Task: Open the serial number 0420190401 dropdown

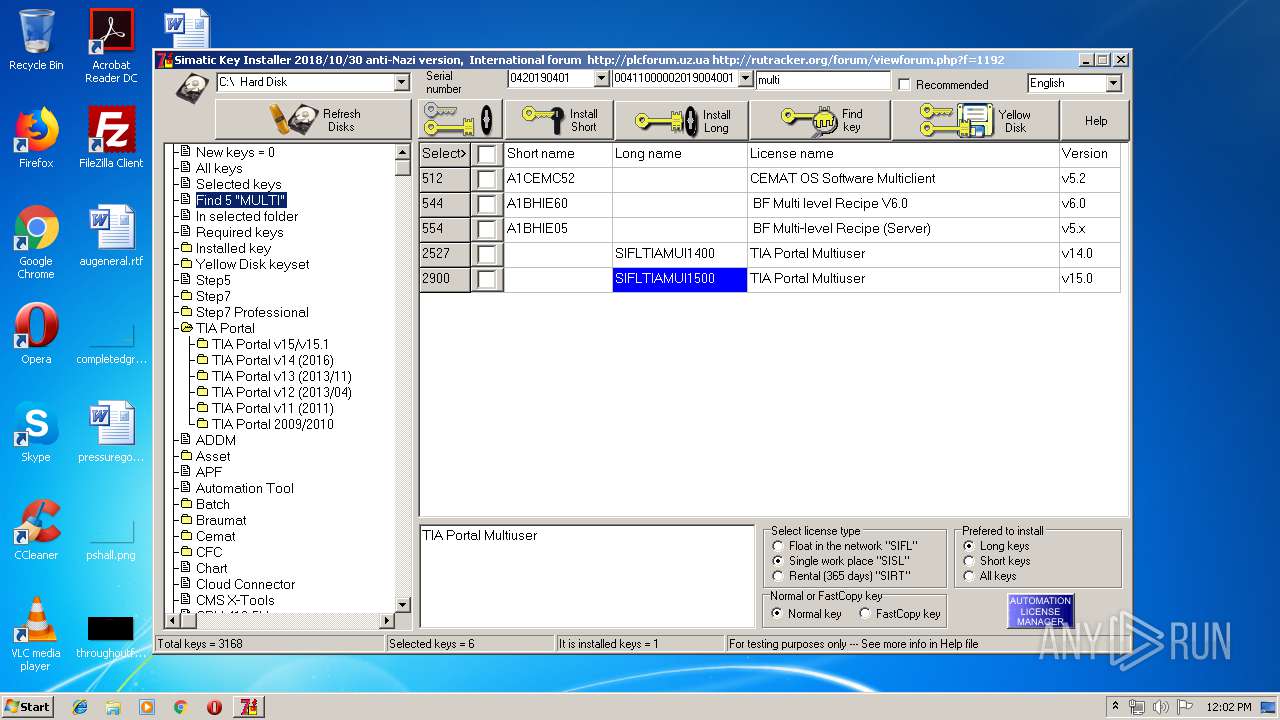Action: pyautogui.click(x=601, y=78)
